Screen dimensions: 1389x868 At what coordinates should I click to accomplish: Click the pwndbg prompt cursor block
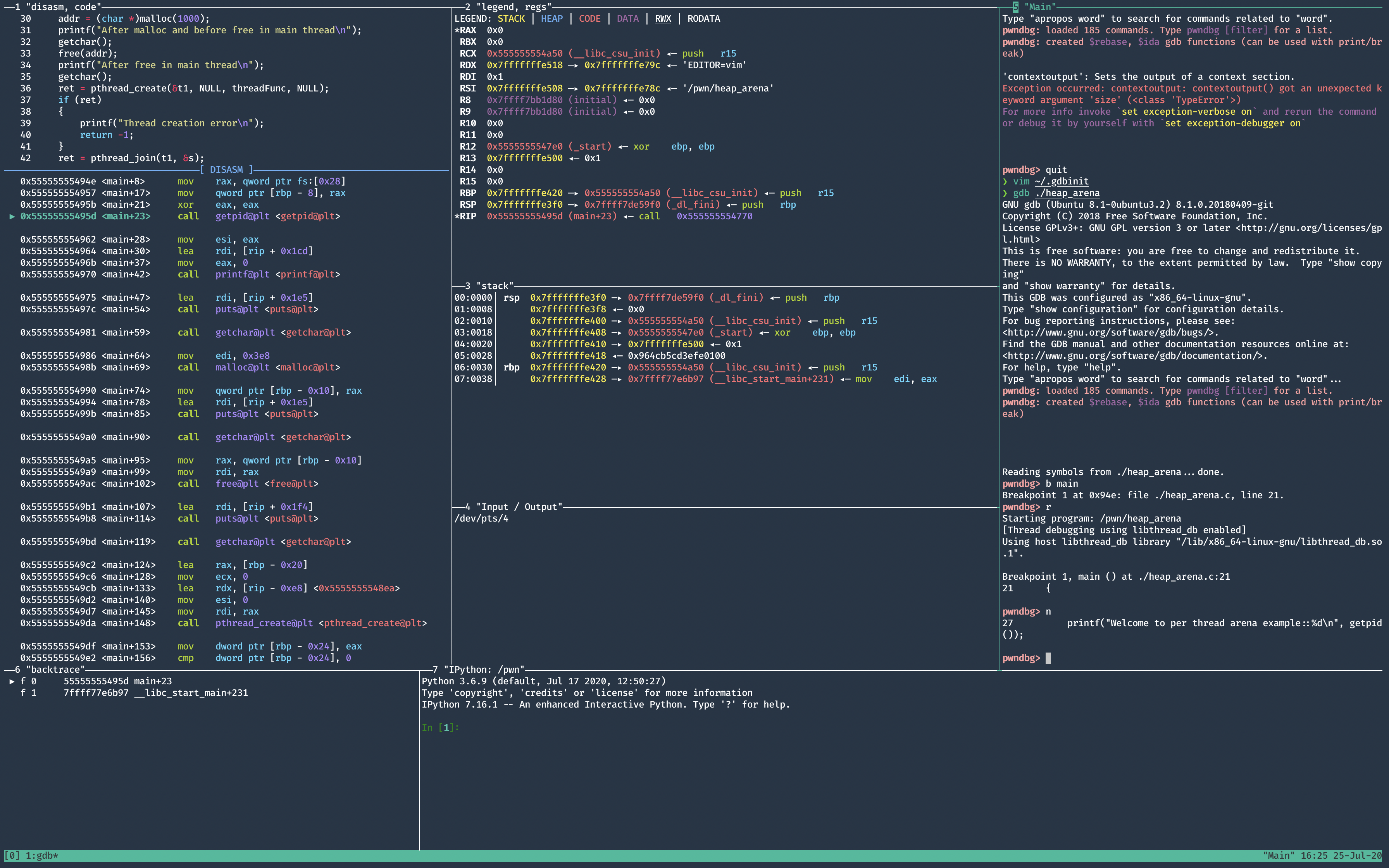1048,658
